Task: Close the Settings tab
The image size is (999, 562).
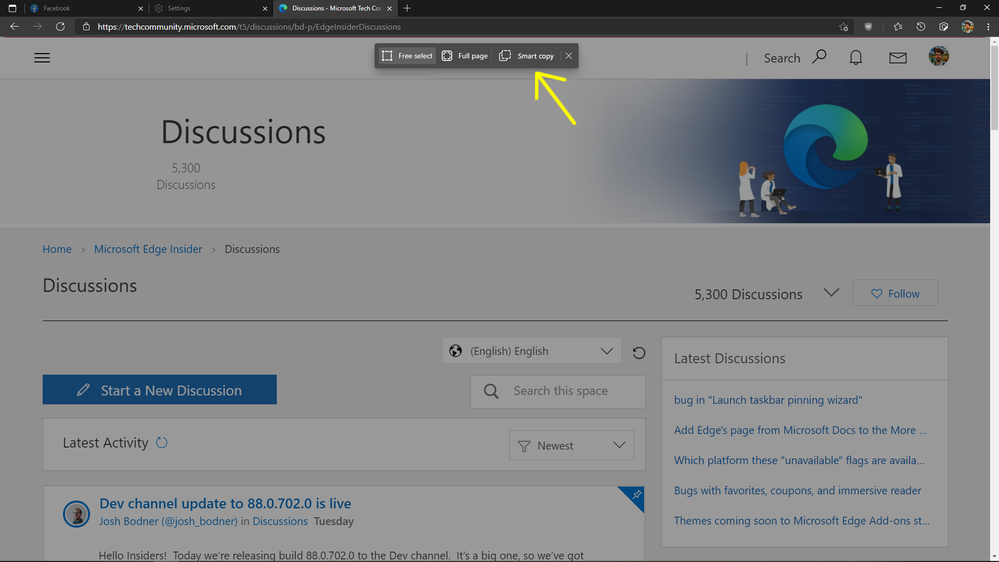Action: [265, 8]
